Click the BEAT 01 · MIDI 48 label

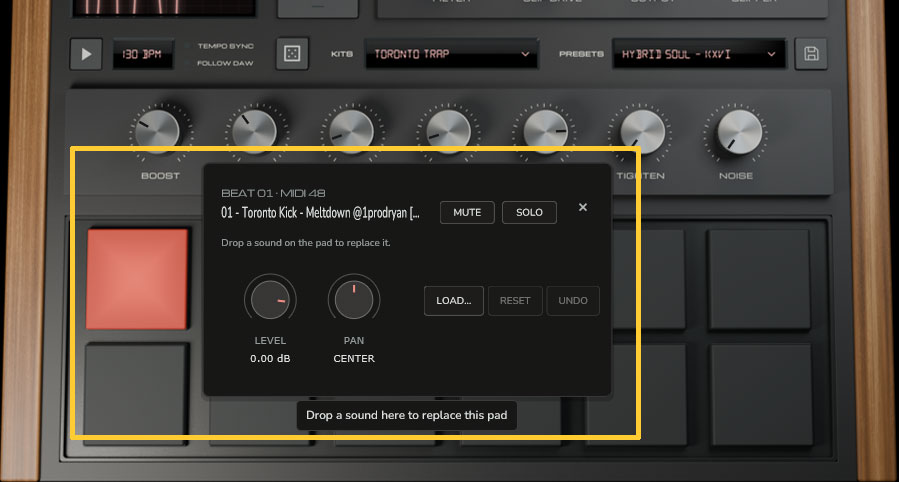pyautogui.click(x=273, y=193)
